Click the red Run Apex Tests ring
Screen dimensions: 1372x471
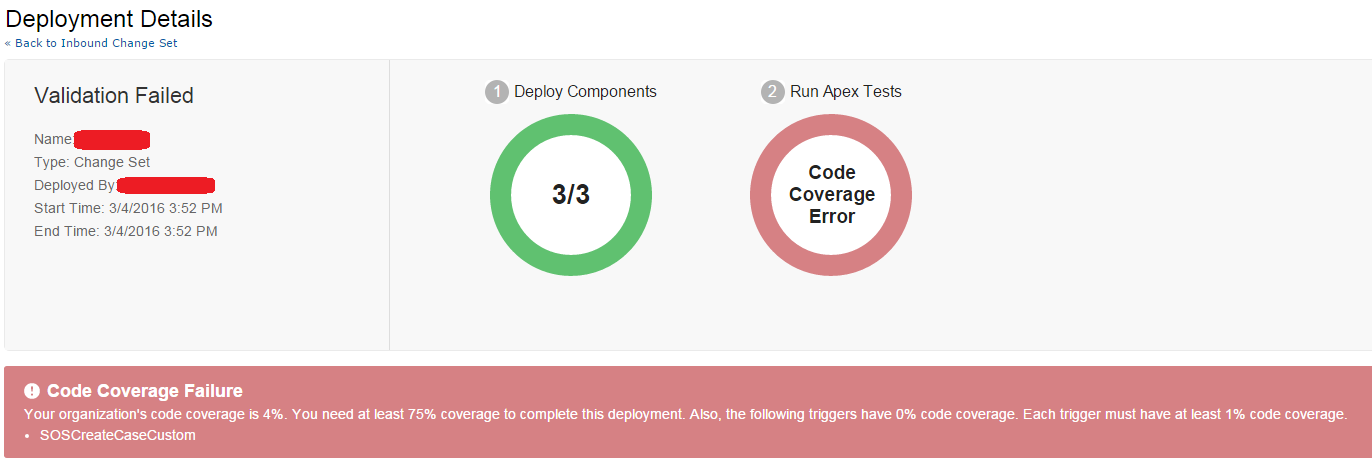coord(831,124)
